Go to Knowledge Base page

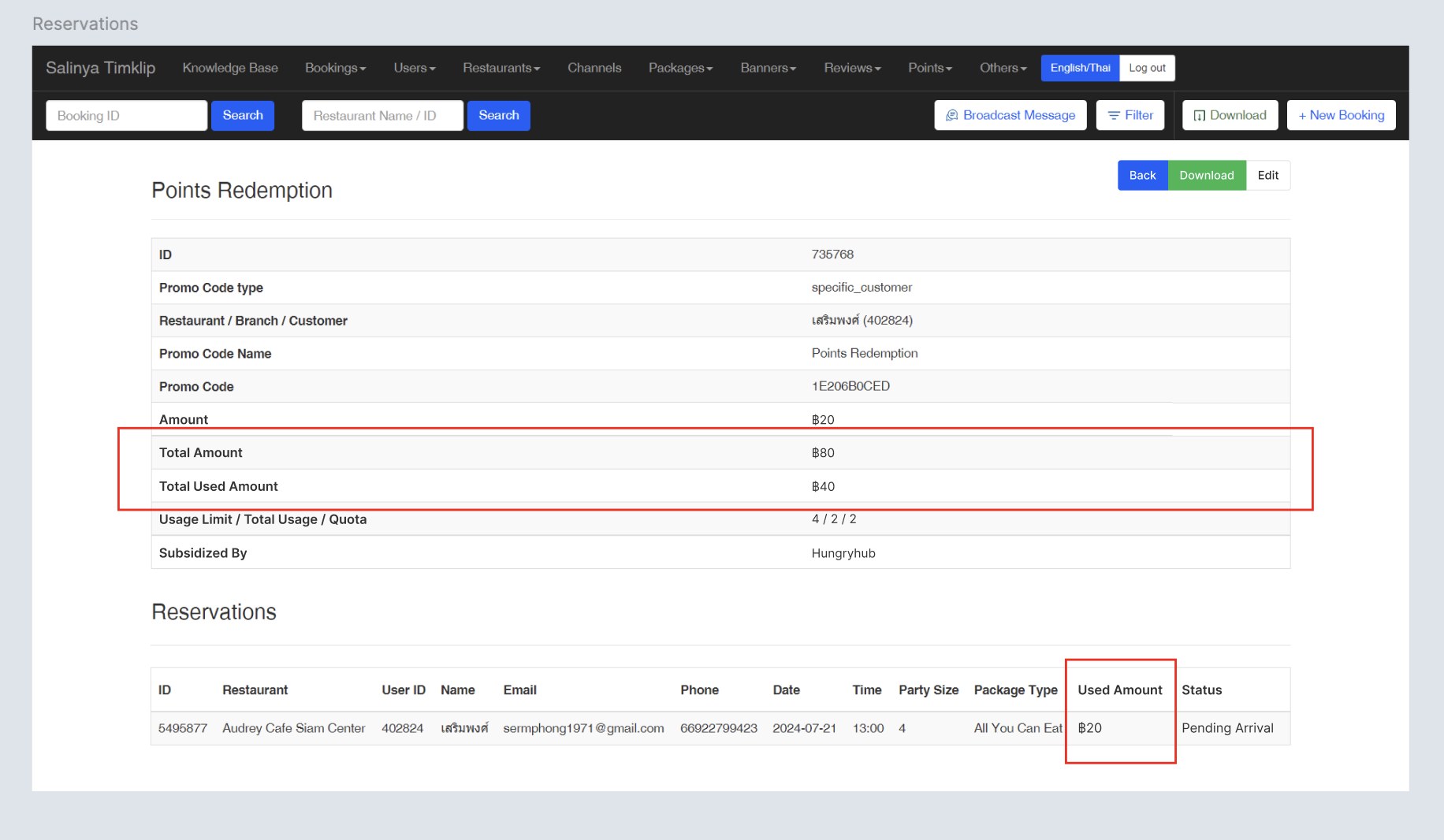230,68
